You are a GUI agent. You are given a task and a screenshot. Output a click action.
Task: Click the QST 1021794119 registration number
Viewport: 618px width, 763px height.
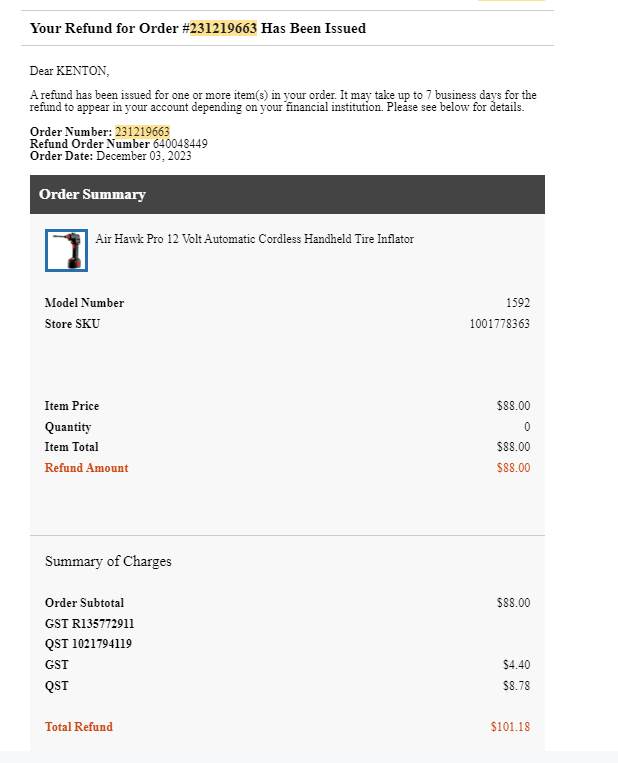[x=88, y=644]
